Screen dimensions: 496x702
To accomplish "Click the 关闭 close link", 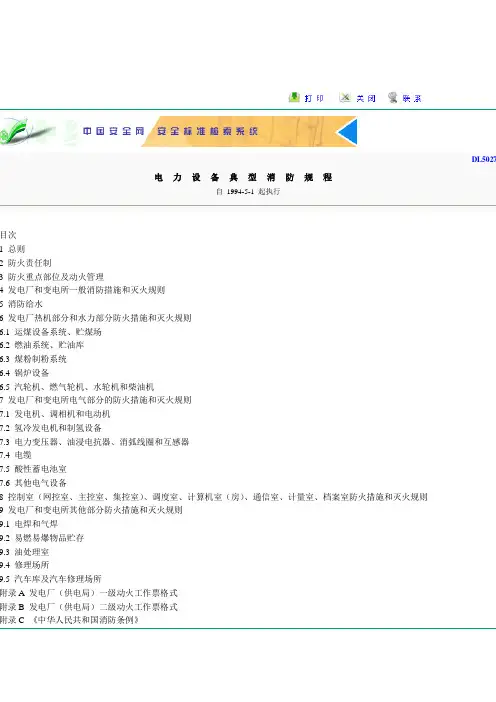I will click(x=366, y=98).
